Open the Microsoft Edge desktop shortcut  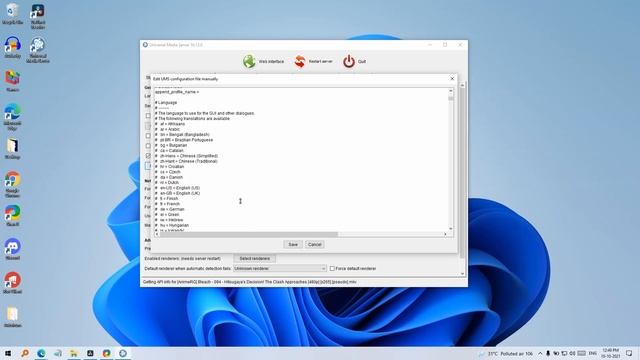click(12, 117)
